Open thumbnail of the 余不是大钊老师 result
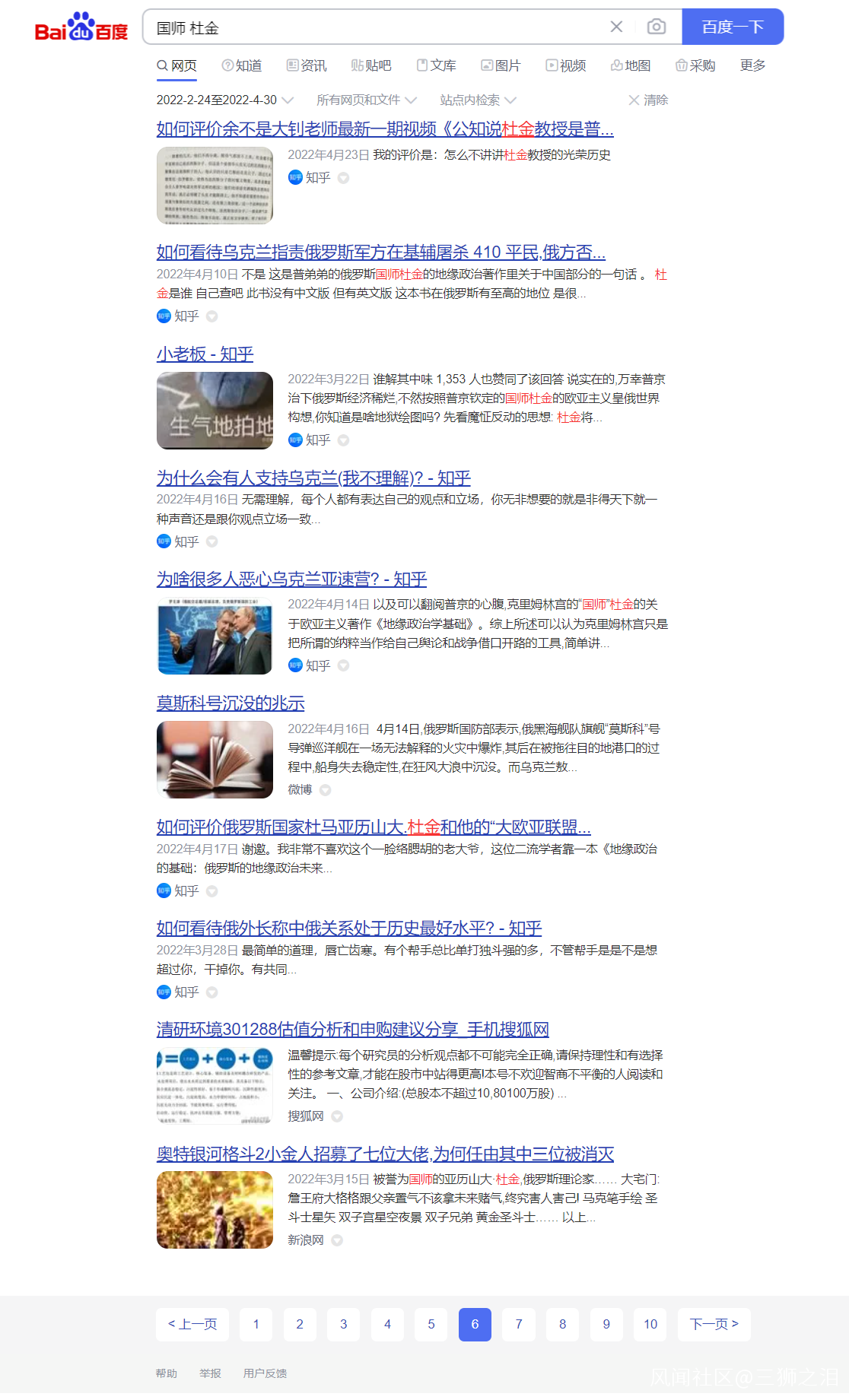Viewport: 849px width, 1400px height. point(215,186)
